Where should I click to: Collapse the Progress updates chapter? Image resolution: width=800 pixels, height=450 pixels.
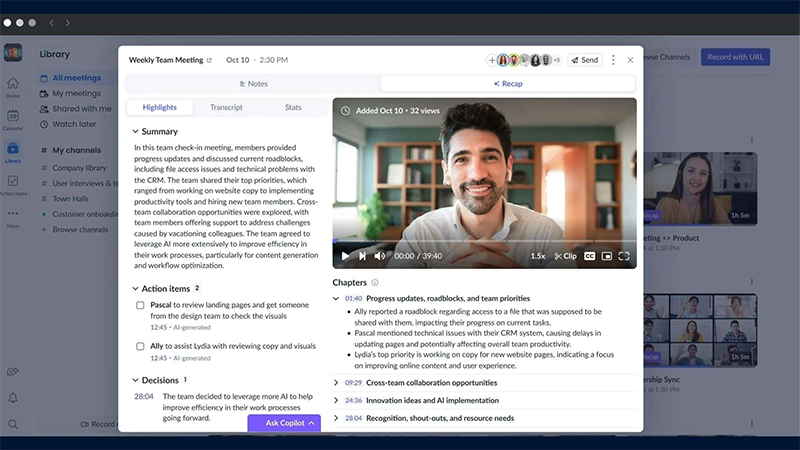click(336, 298)
